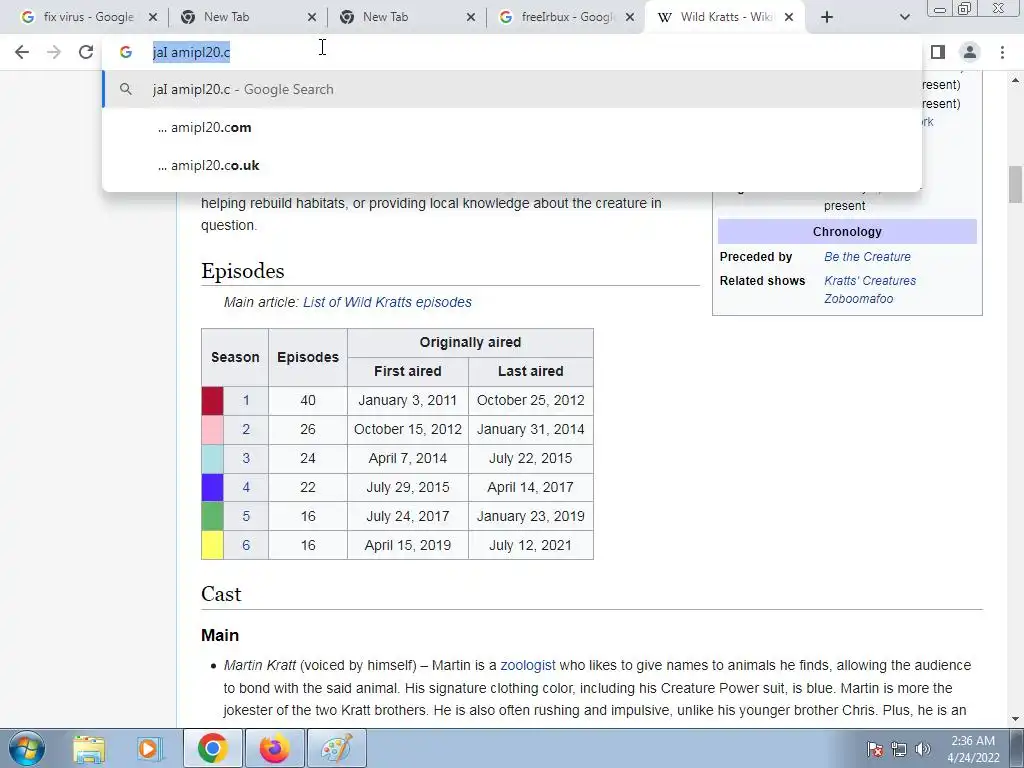Open the 'Zoboomafoo' link
The image size is (1024, 768).
858,299
